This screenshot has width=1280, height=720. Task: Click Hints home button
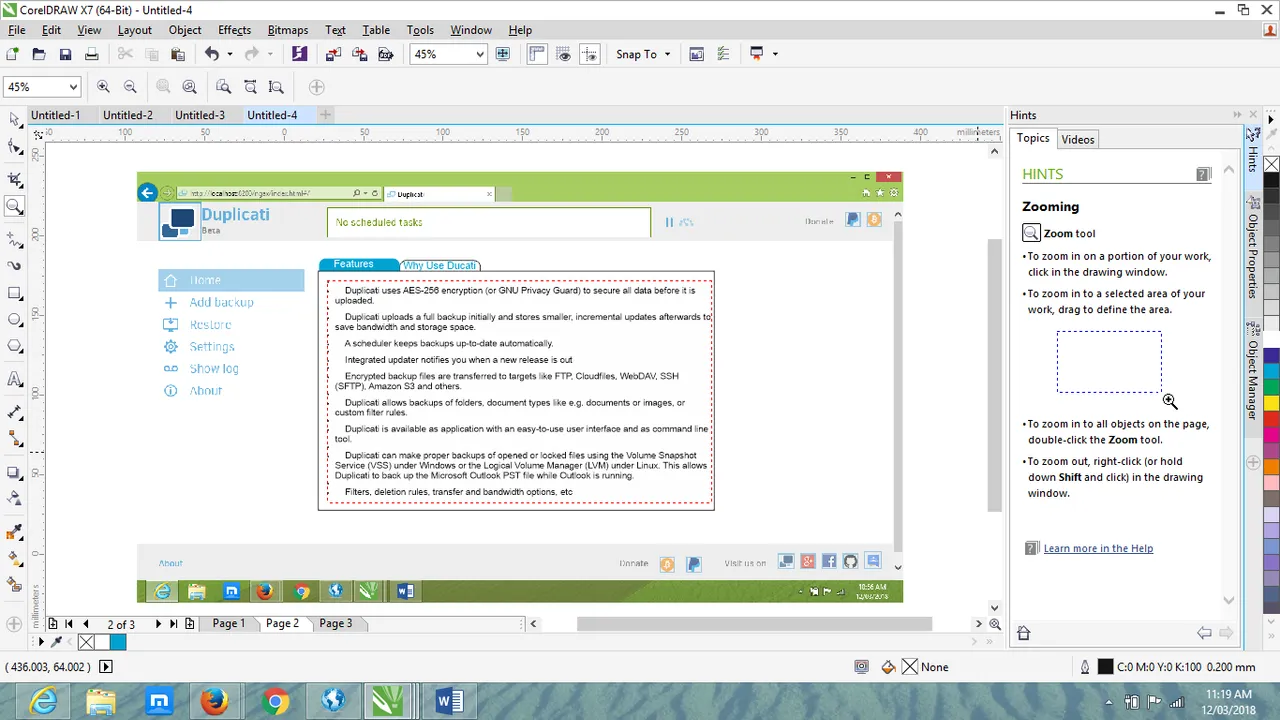click(x=1023, y=632)
